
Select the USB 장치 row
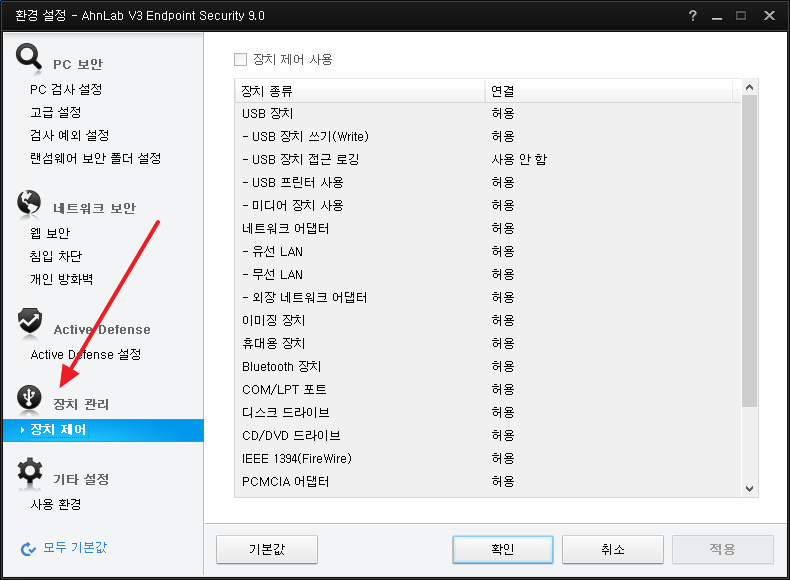[x=488, y=114]
